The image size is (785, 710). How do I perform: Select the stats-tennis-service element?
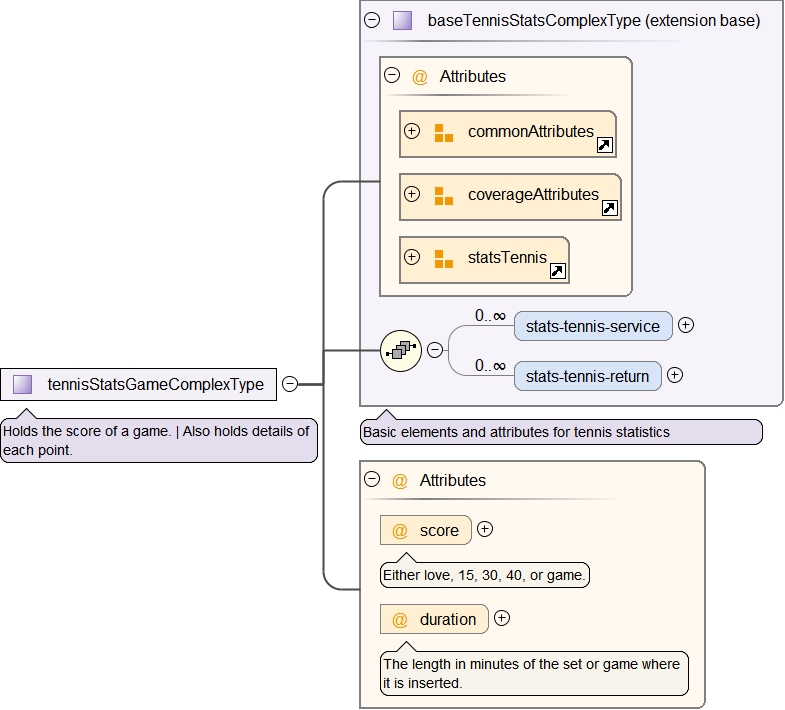(x=592, y=326)
